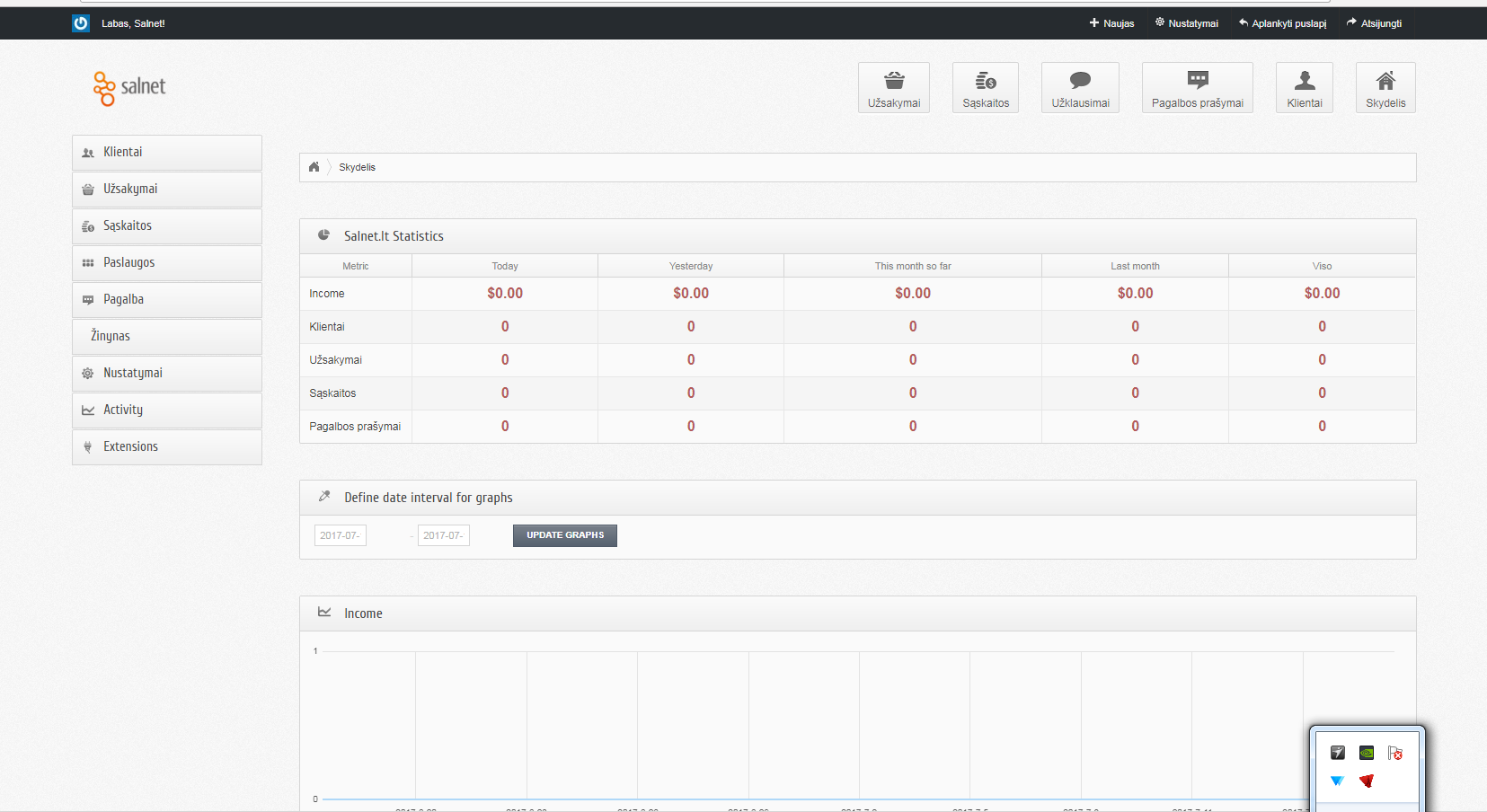Expand Klientai in the sidebar

[167, 153]
